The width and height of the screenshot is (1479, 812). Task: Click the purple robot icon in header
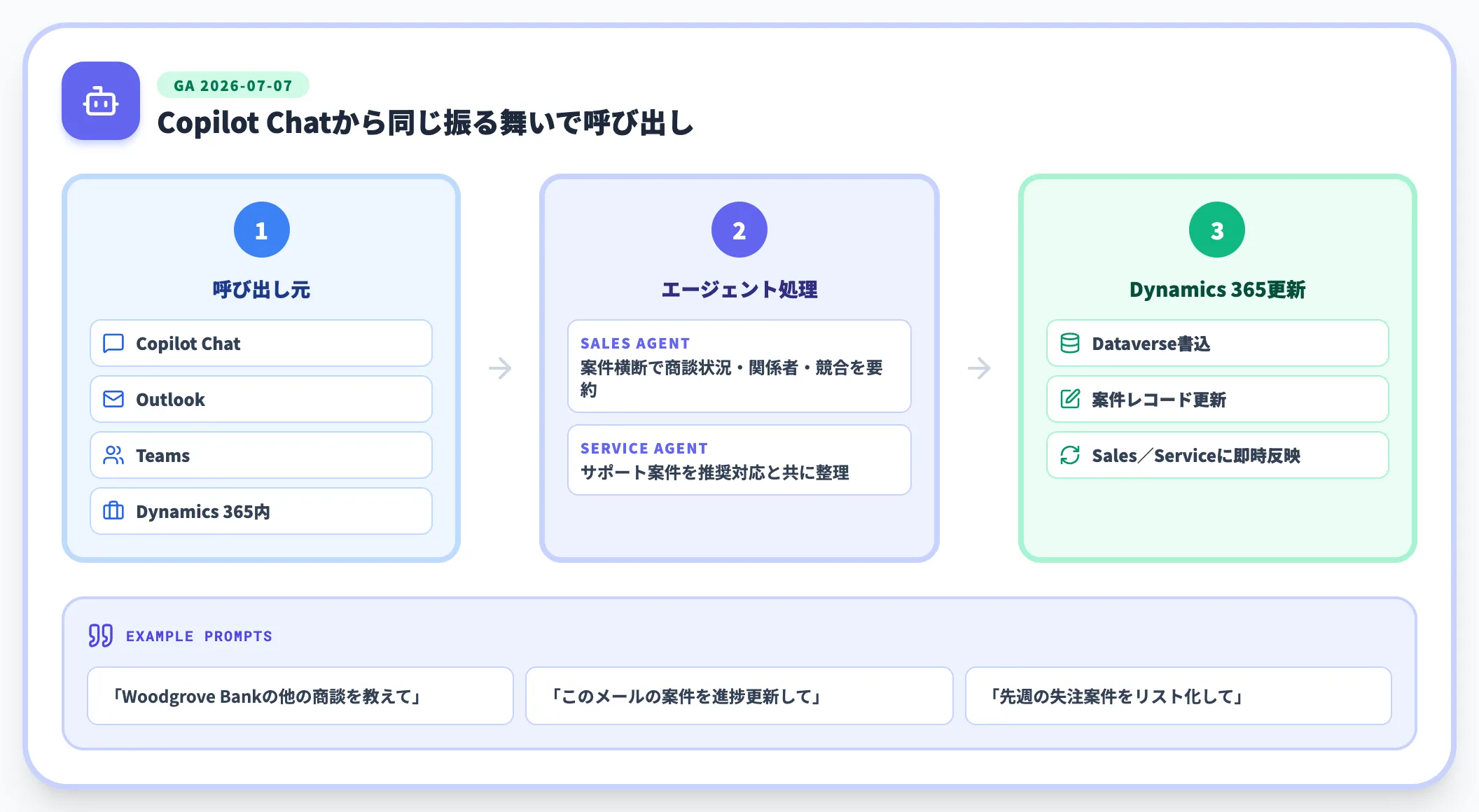click(101, 101)
